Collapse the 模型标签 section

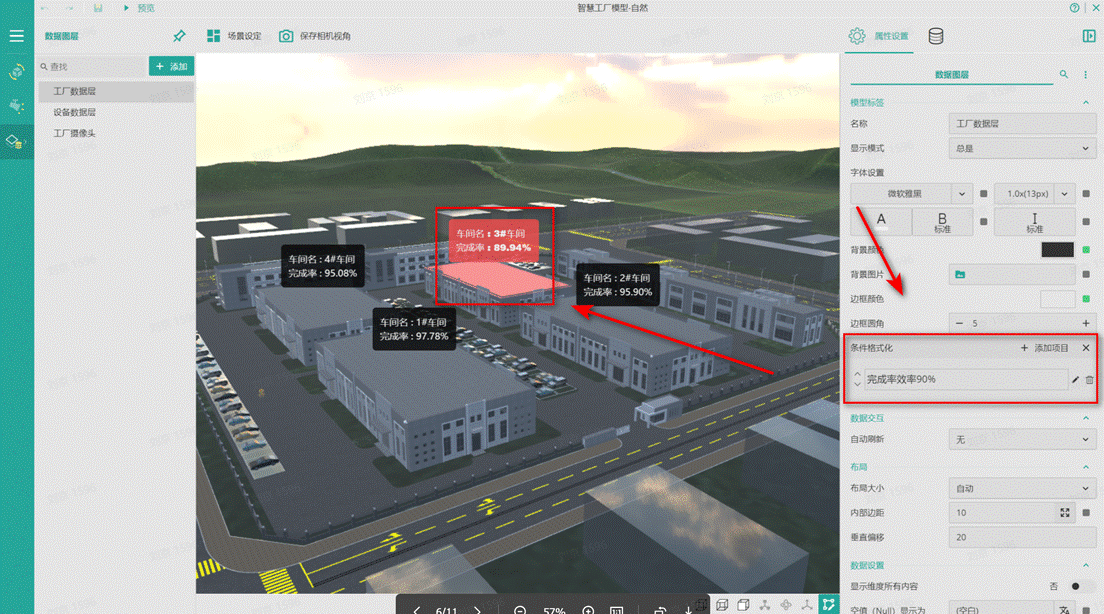point(1086,103)
